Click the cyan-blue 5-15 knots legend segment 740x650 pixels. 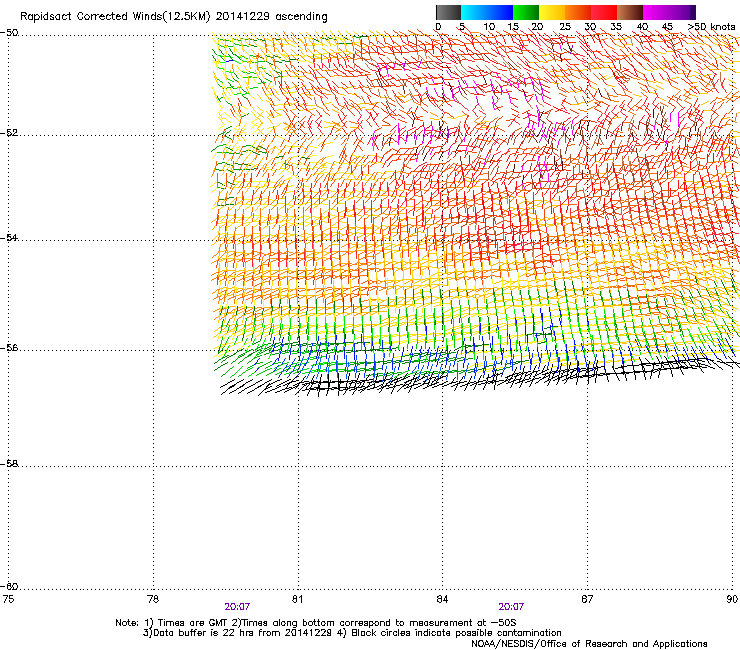click(x=487, y=12)
